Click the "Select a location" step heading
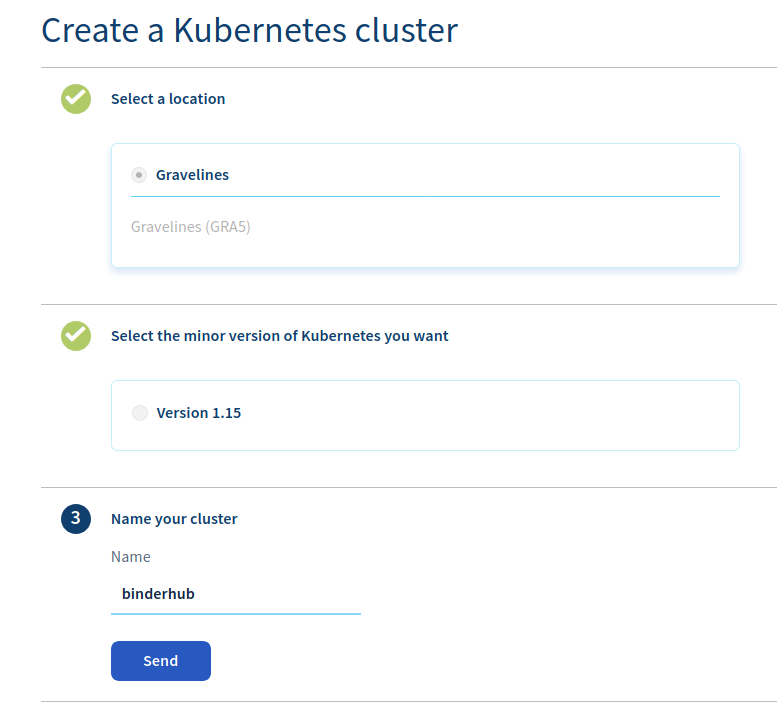Screen dimensions: 777x723 pos(168,99)
